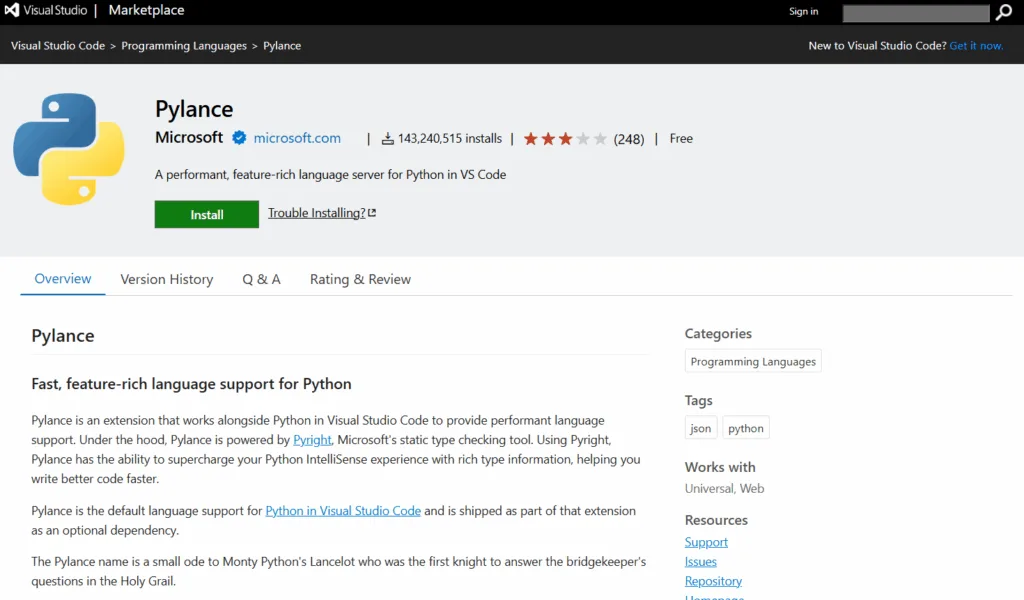Open the microsoft.com domain link
This screenshot has width=1024, height=600.
(x=297, y=138)
